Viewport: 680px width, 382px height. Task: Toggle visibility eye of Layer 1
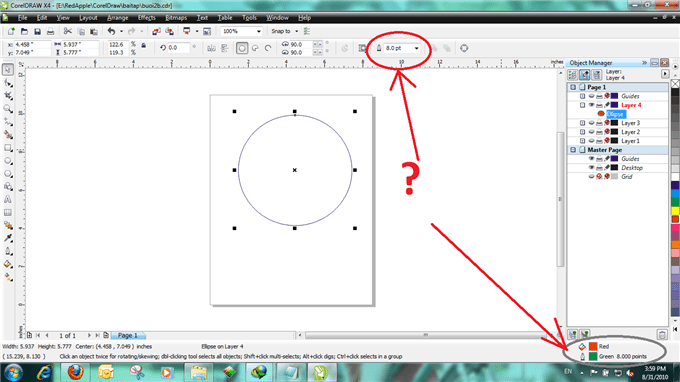pyautogui.click(x=591, y=141)
